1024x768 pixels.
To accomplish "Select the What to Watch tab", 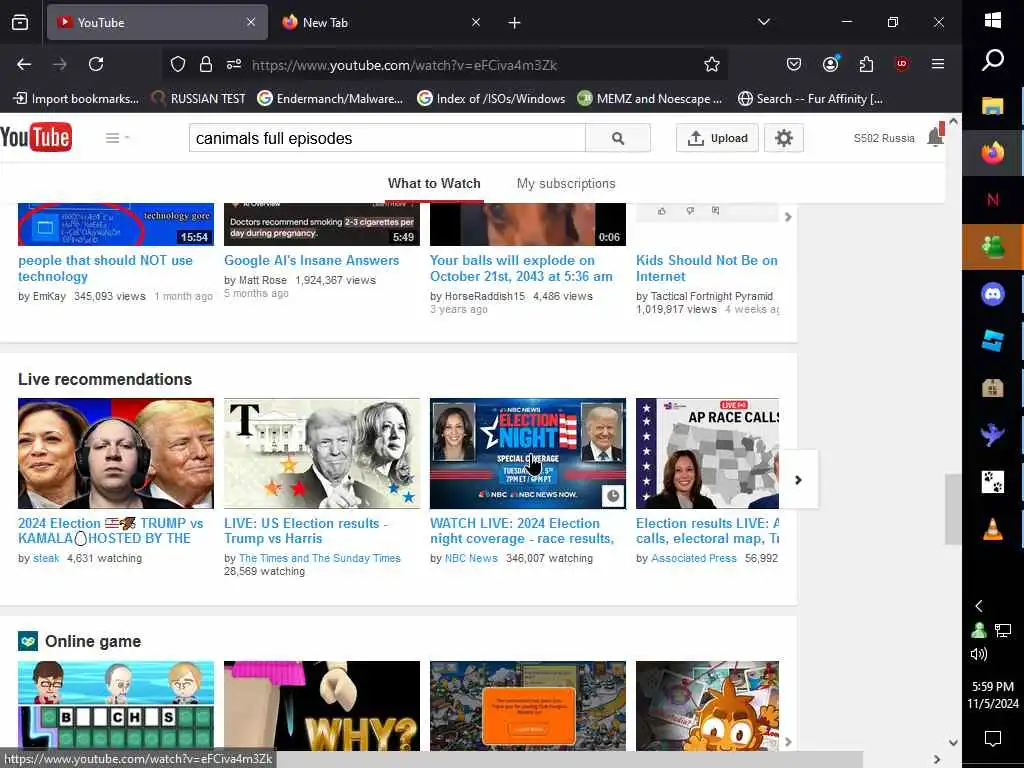I will (434, 184).
